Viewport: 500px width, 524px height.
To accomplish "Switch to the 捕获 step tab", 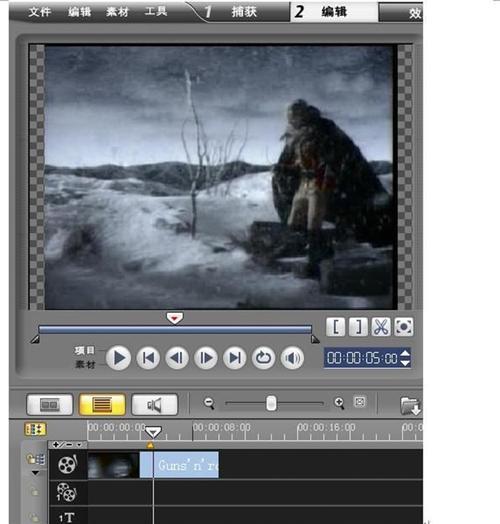I will click(x=244, y=12).
